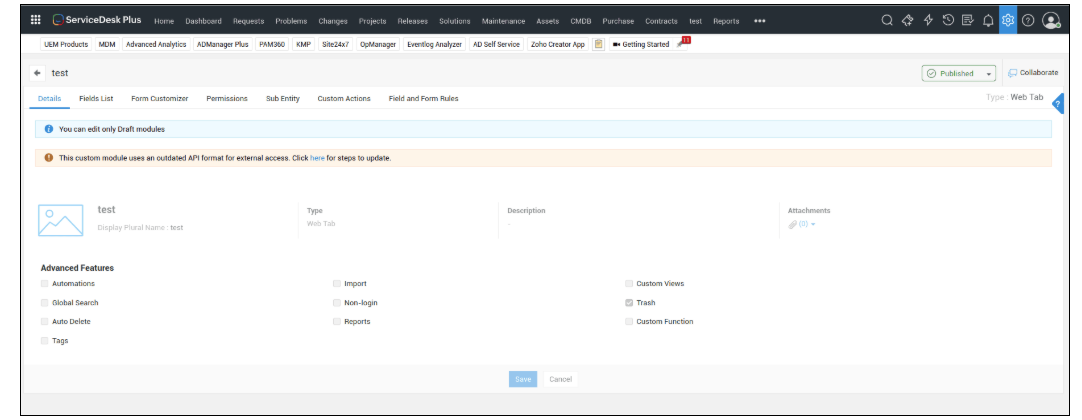The width and height of the screenshot is (1082, 420).
Task: Open the apps grid launcher icon
Action: click(x=36, y=20)
